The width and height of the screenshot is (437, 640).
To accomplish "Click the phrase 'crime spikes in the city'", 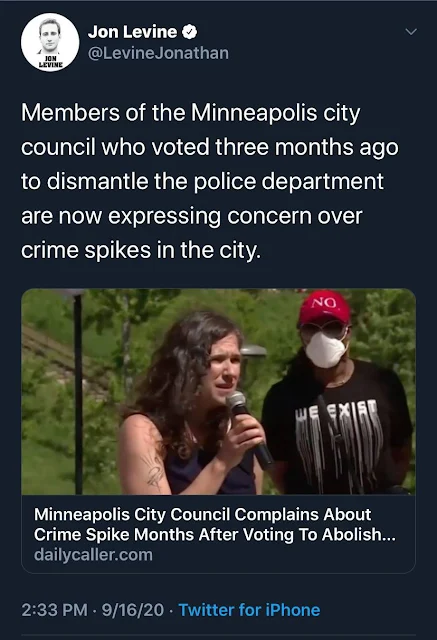I will tap(139, 250).
